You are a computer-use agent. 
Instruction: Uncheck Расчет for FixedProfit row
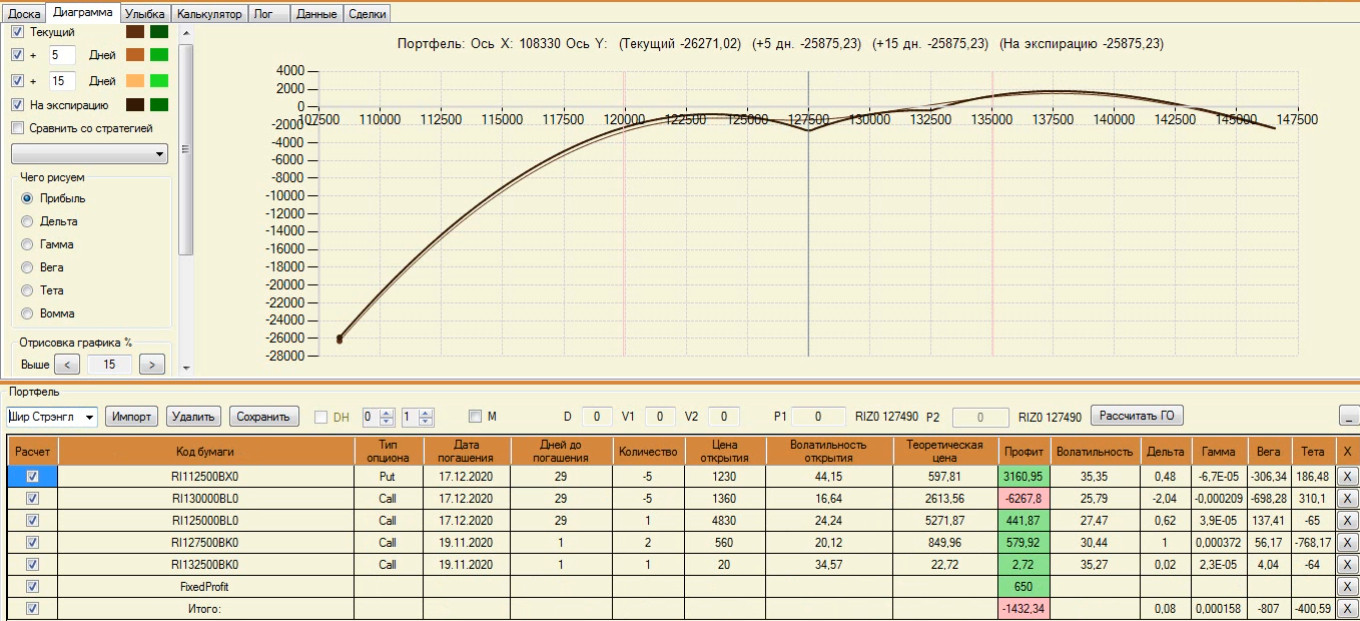pos(32,586)
